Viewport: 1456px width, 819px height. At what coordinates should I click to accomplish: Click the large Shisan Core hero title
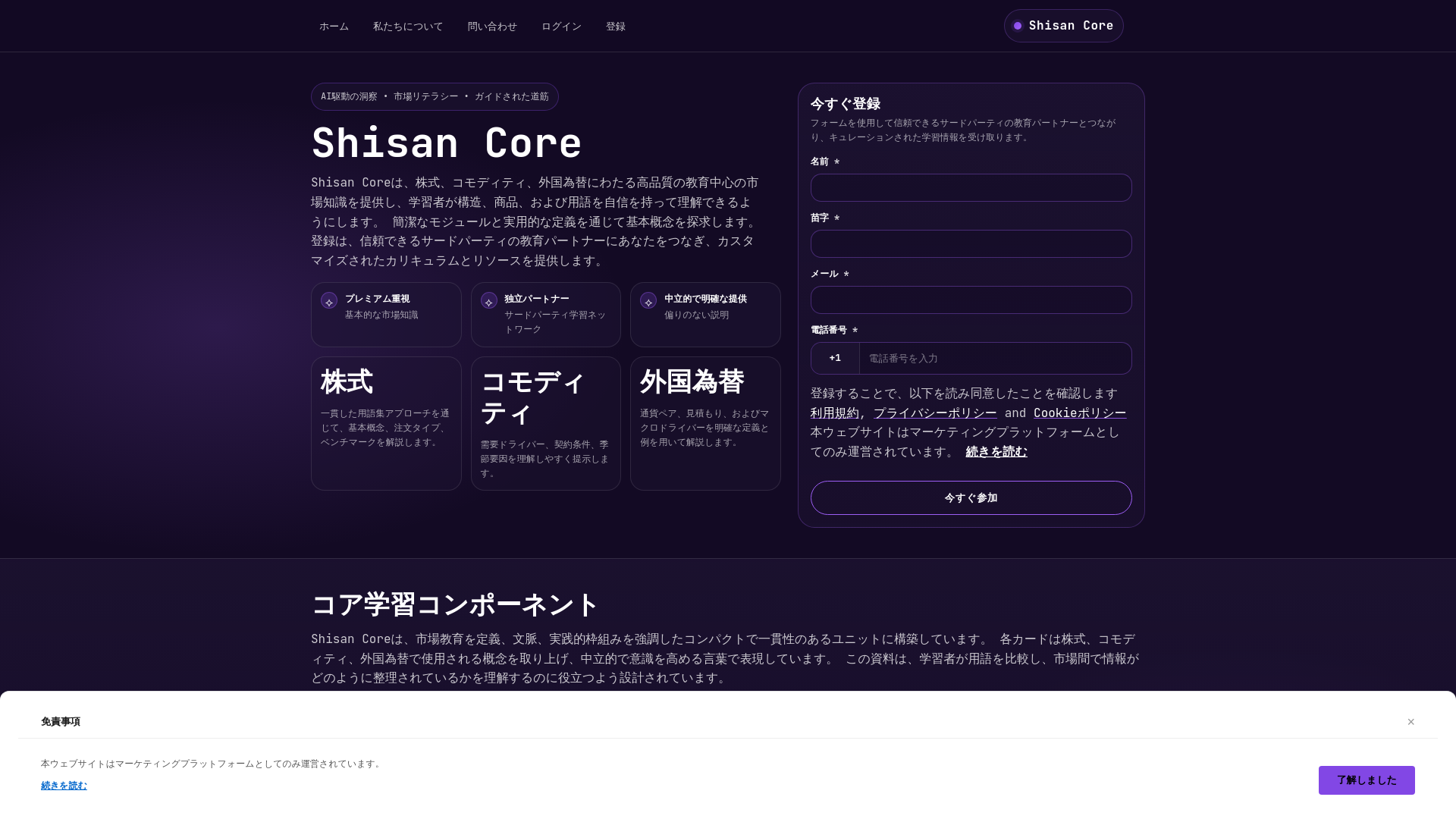[447, 143]
